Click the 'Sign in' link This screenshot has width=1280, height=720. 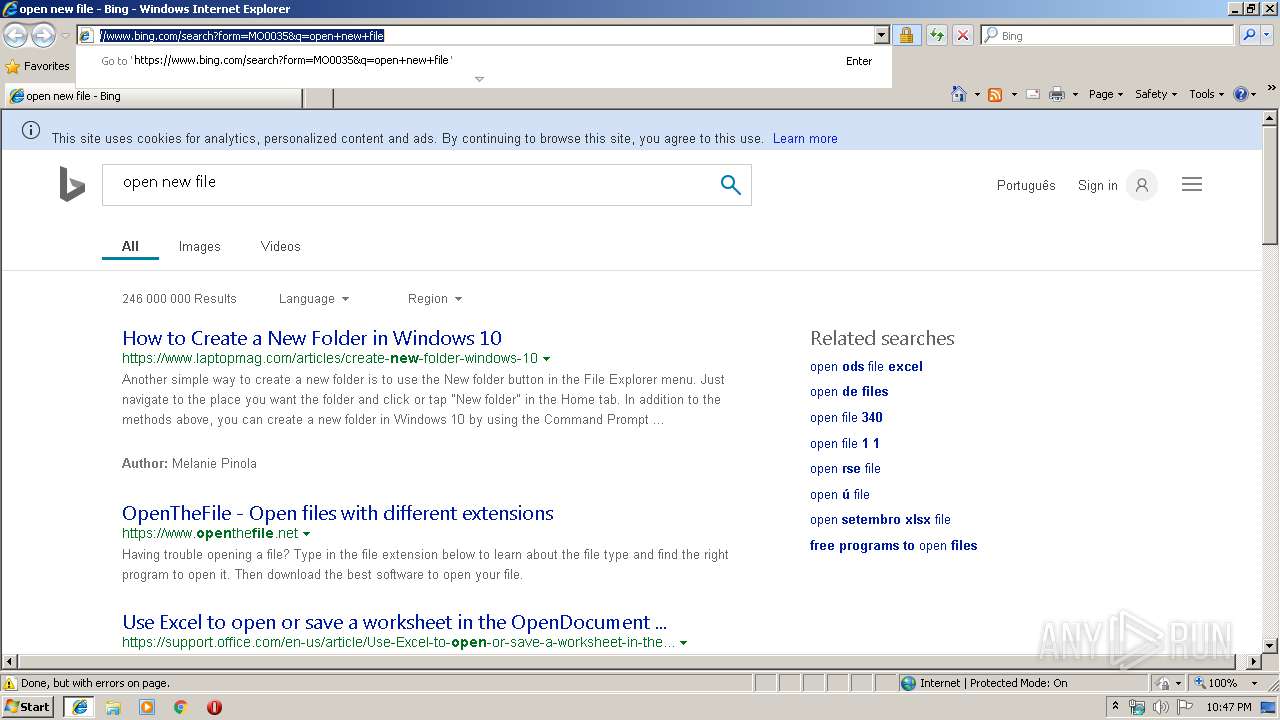point(1097,185)
